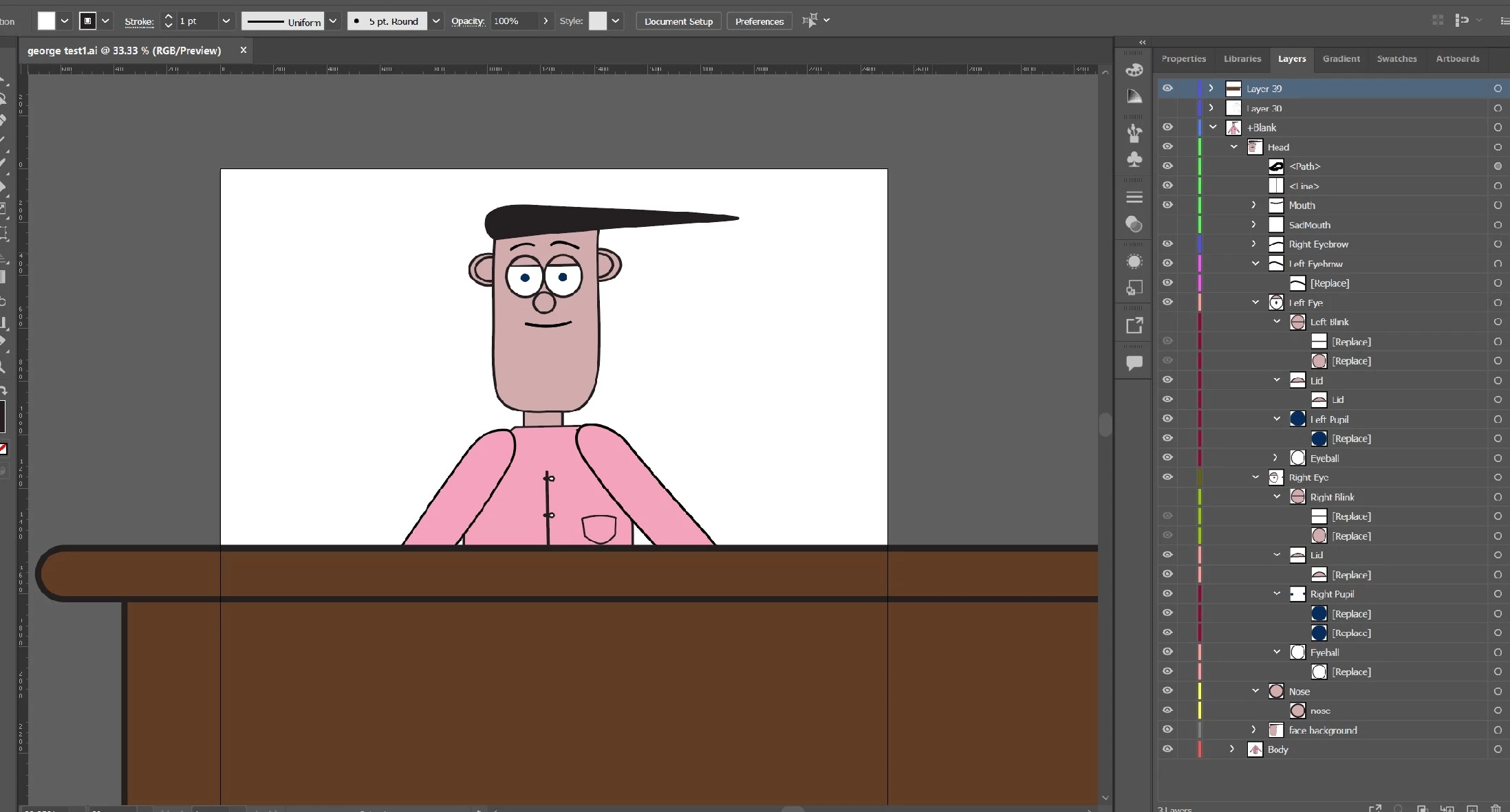This screenshot has width=1510, height=812.
Task: Click the Preferences button
Action: tap(759, 21)
